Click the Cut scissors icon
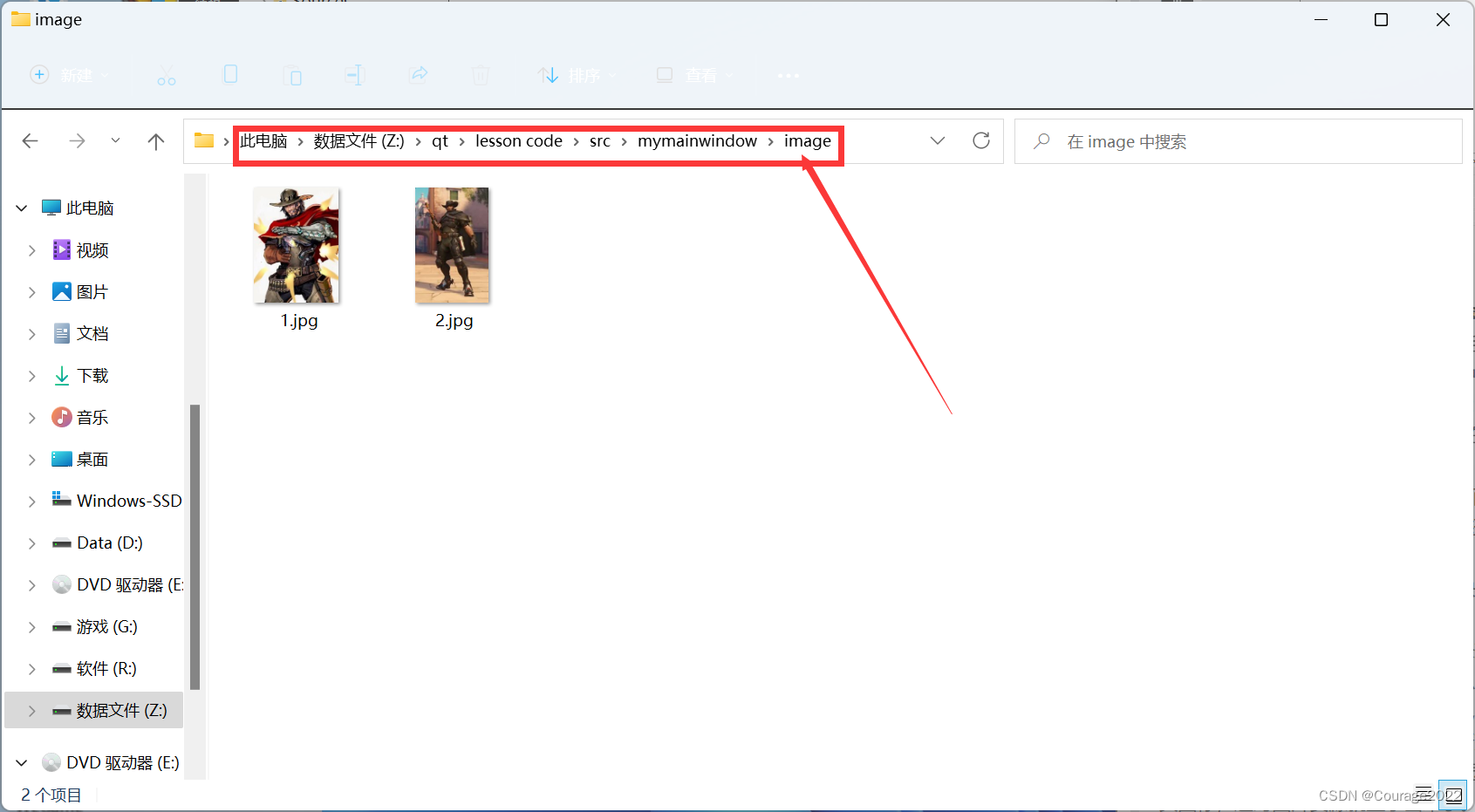This screenshot has height=812, width=1475. (x=167, y=76)
